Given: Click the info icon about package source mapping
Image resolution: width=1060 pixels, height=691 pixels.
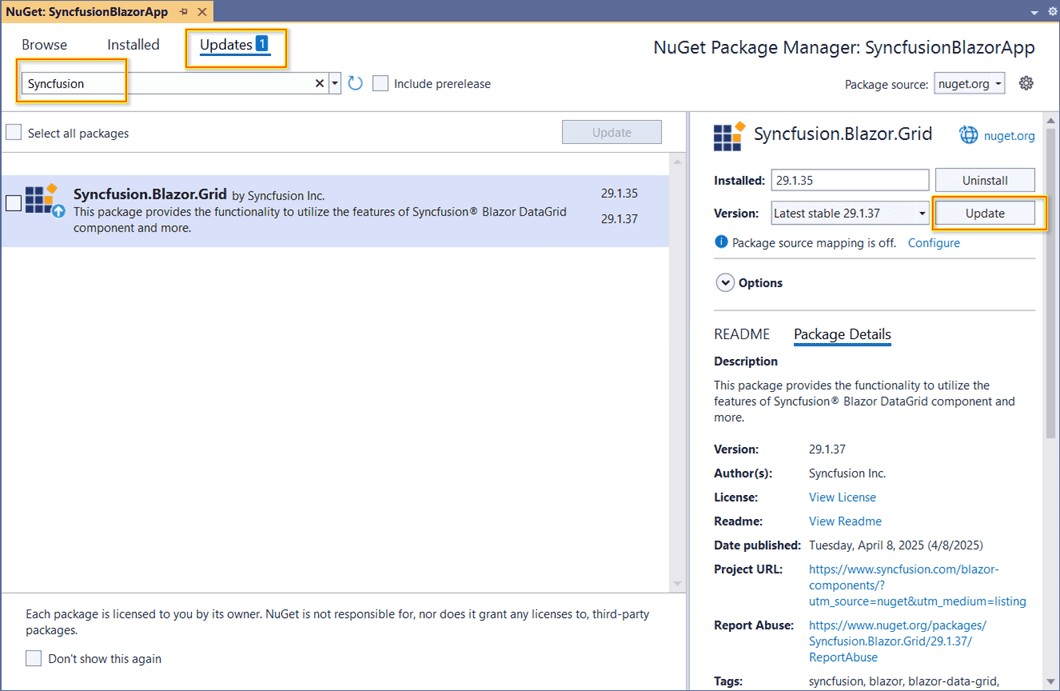Looking at the screenshot, I should (720, 242).
